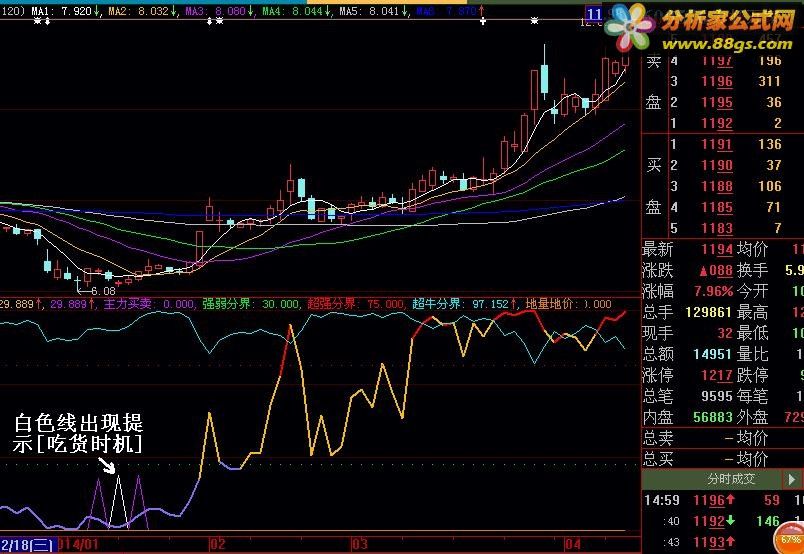Viewport: 804px width, 554px height.
Task: Click the 6.08 low price label
Action: (x=103, y=291)
